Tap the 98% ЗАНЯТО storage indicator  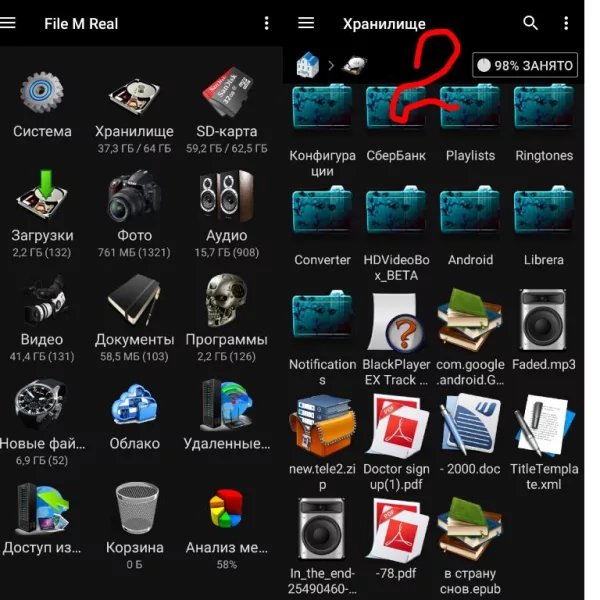point(525,65)
